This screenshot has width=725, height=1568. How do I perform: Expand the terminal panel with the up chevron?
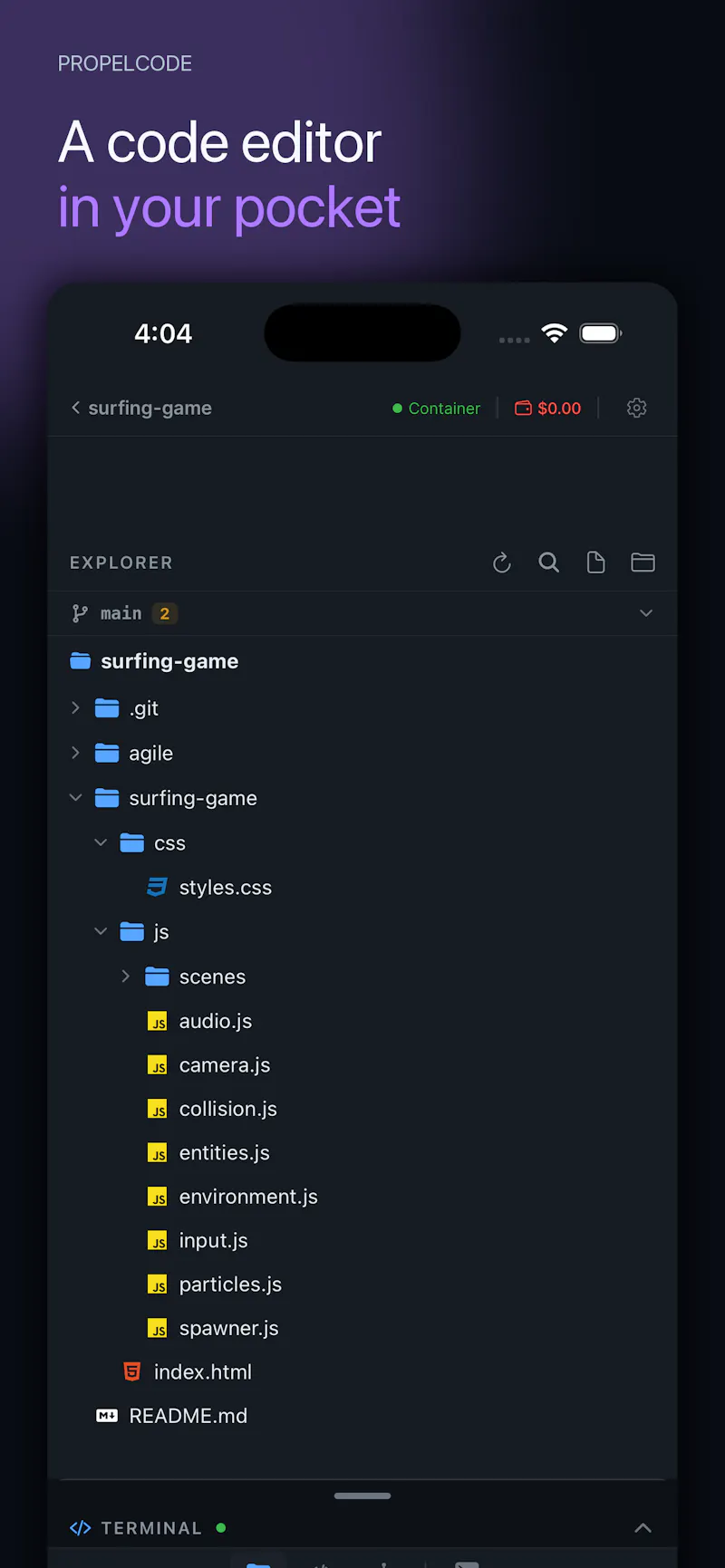click(643, 1528)
